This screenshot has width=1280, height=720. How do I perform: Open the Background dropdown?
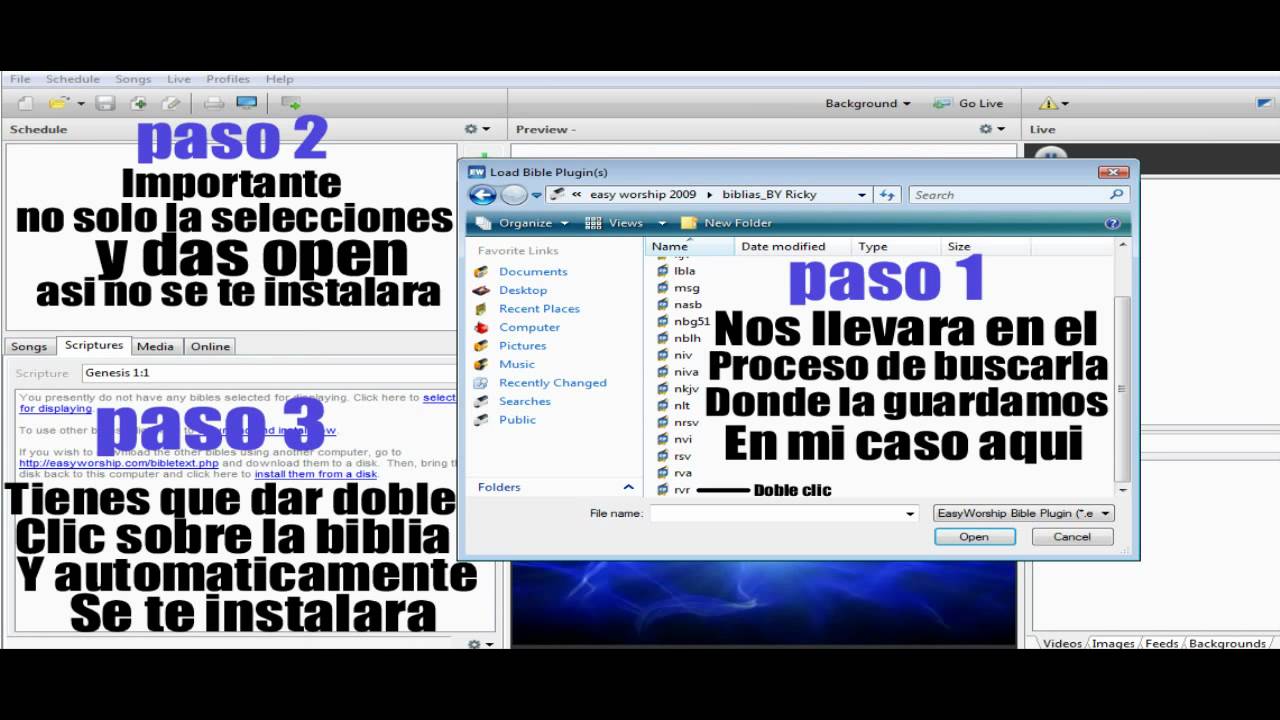pyautogui.click(x=867, y=103)
